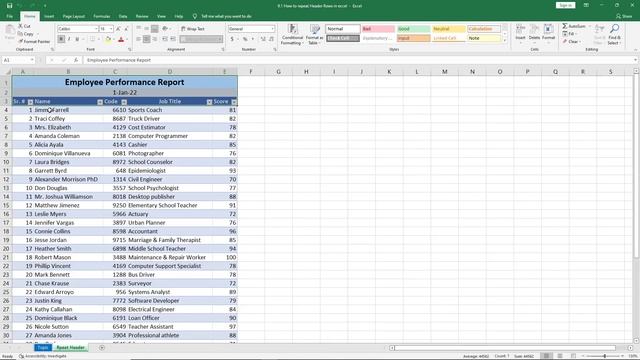
Task: Switch to the Insert ribbon tab
Action: (49, 16)
